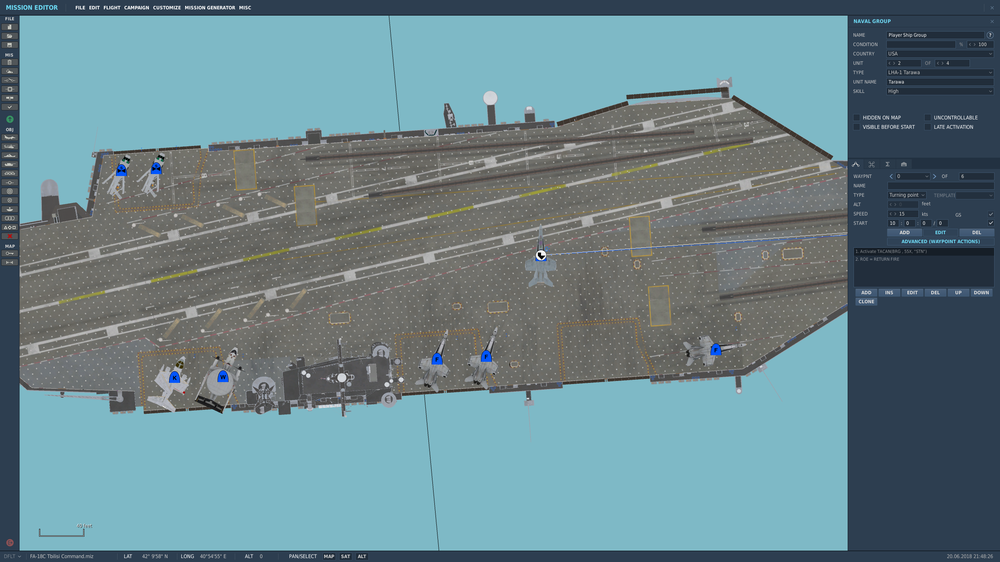Click the help question mark beside Name
This screenshot has height=562, width=1000.
990,35
